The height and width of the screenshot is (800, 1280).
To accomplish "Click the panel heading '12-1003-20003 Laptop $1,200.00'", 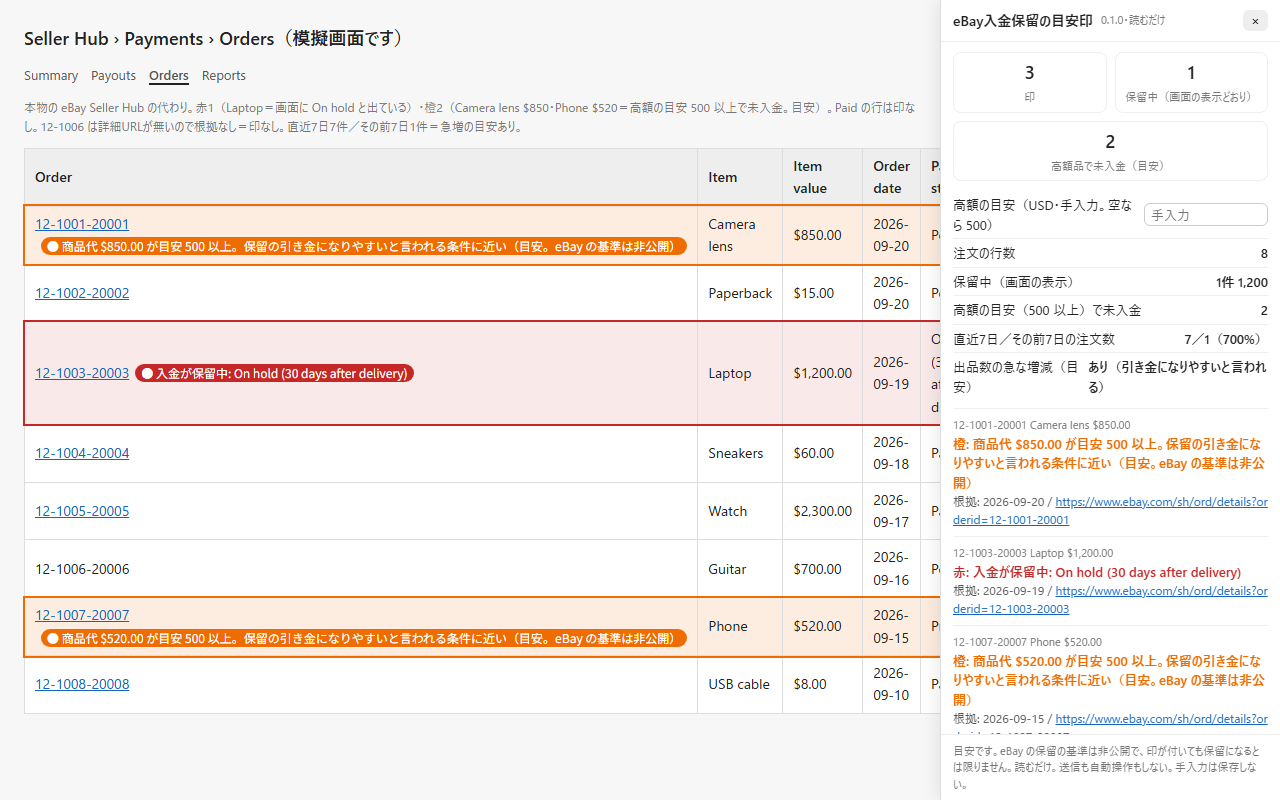I will pyautogui.click(x=1033, y=553).
